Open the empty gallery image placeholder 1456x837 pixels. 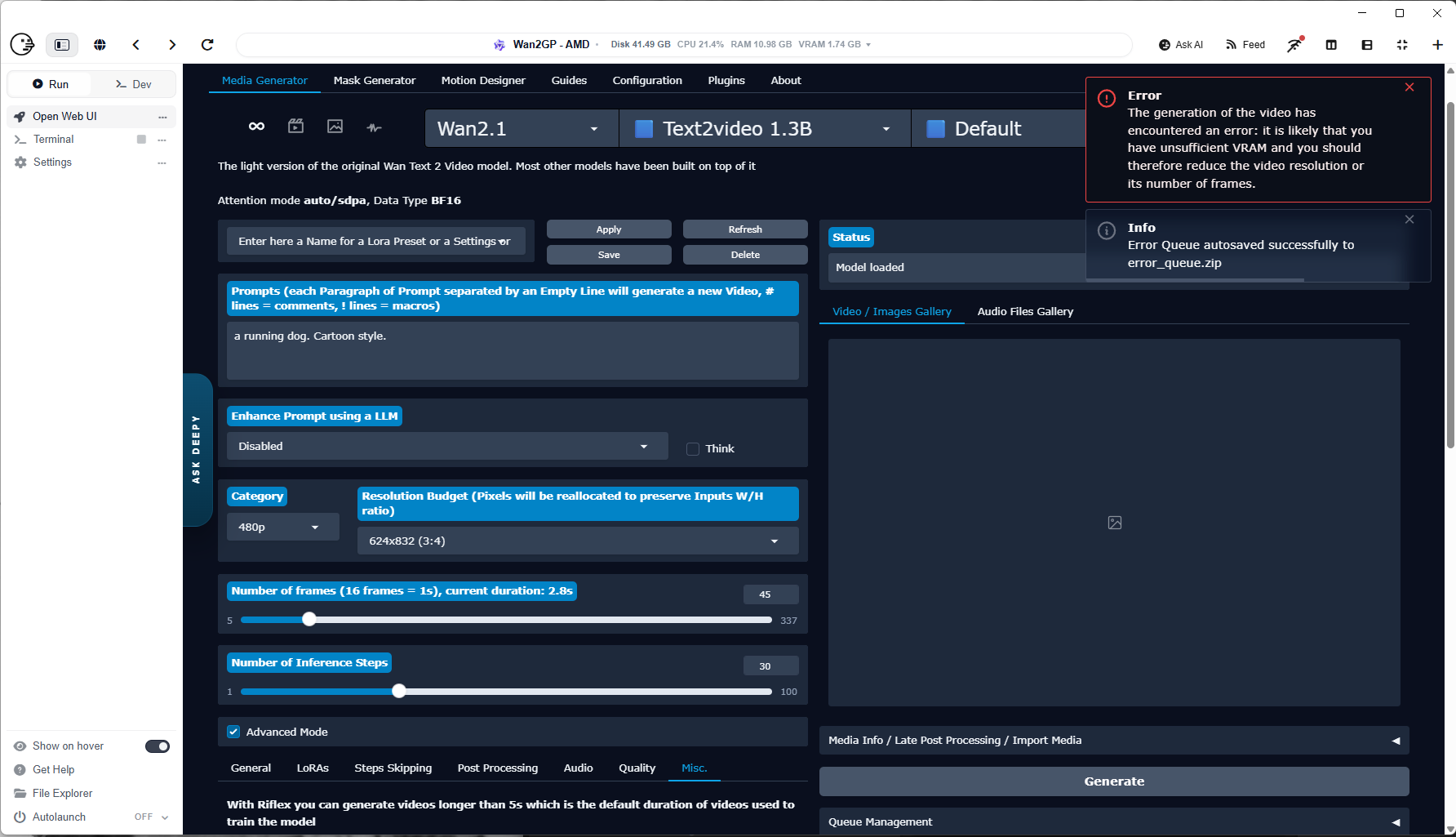pos(1115,523)
